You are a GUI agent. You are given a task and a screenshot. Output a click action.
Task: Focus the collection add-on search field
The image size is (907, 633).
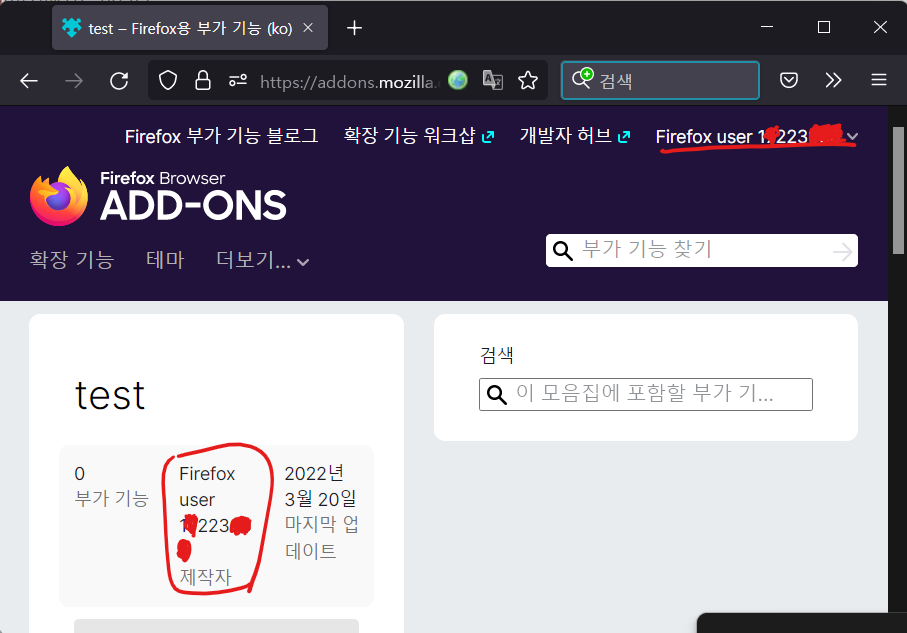pos(646,395)
